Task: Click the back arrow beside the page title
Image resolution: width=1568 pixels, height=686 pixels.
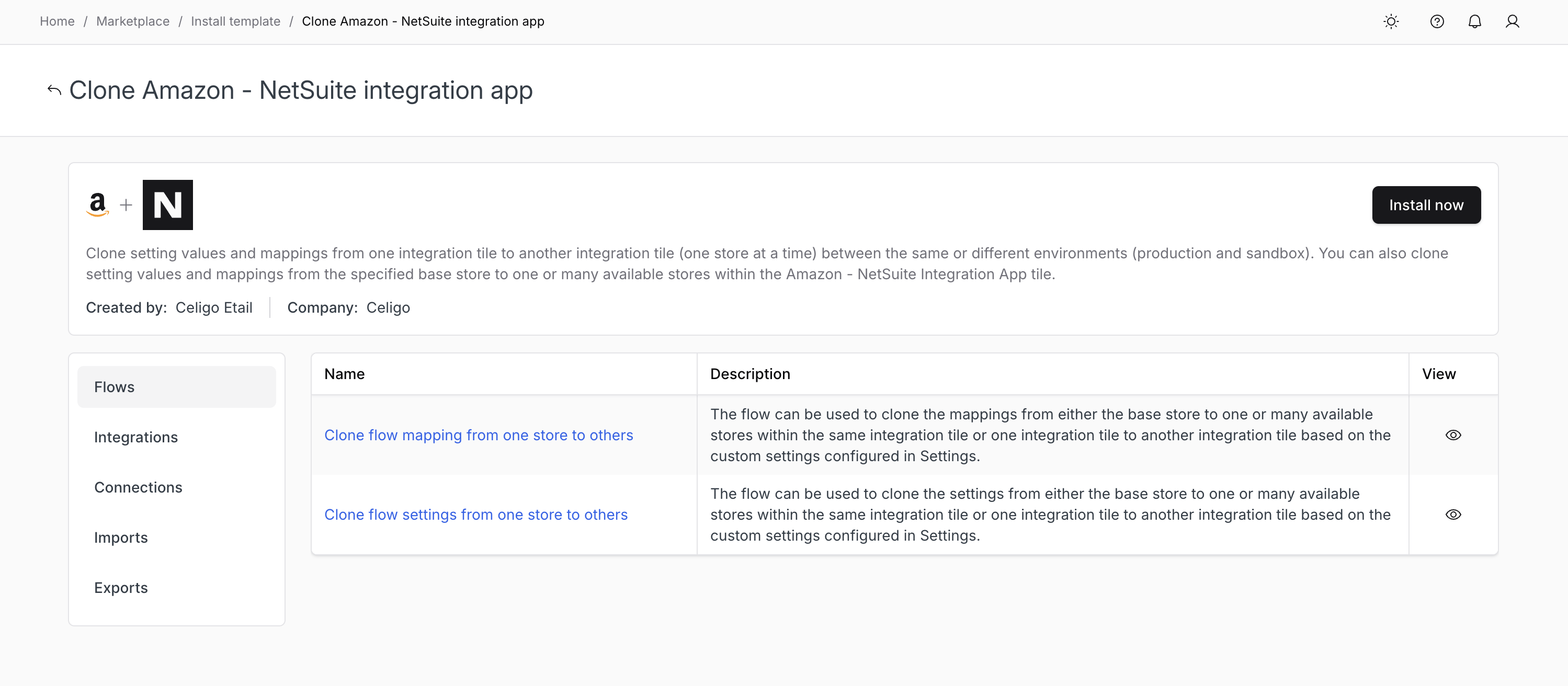Action: coord(54,90)
